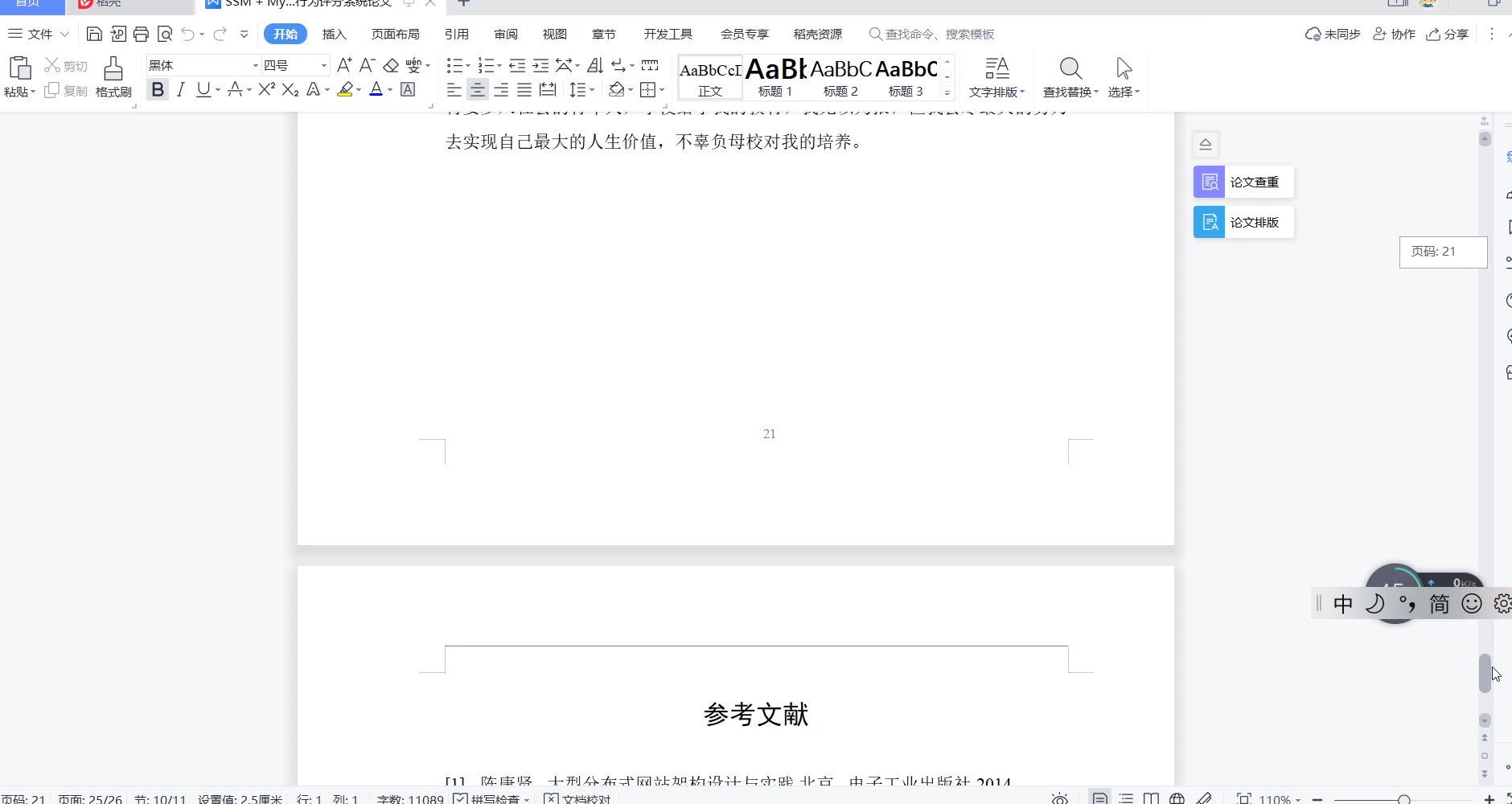Click the 未同步 sync status button
1512x804 pixels.
coord(1333,34)
